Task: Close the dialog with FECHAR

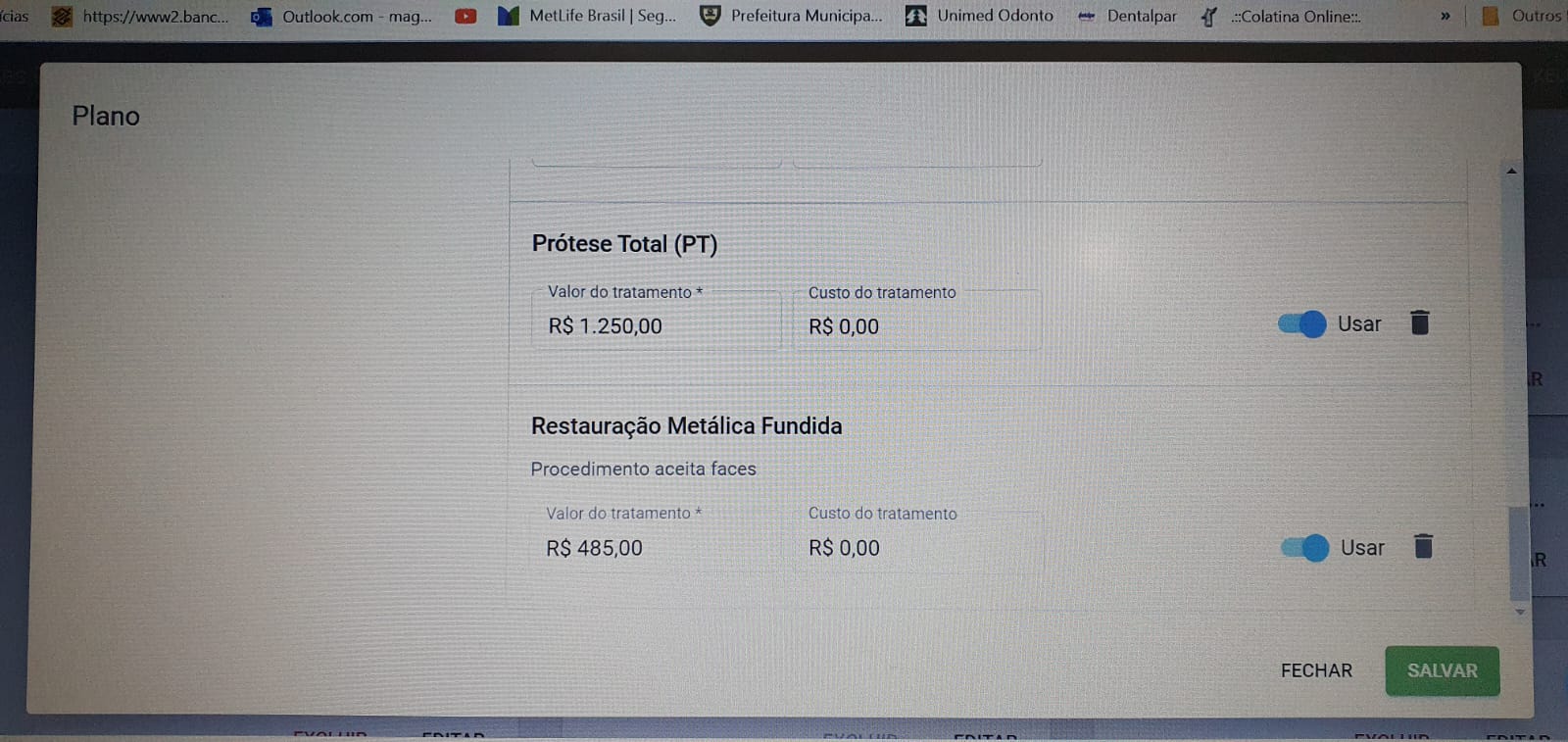Action: tap(1316, 670)
